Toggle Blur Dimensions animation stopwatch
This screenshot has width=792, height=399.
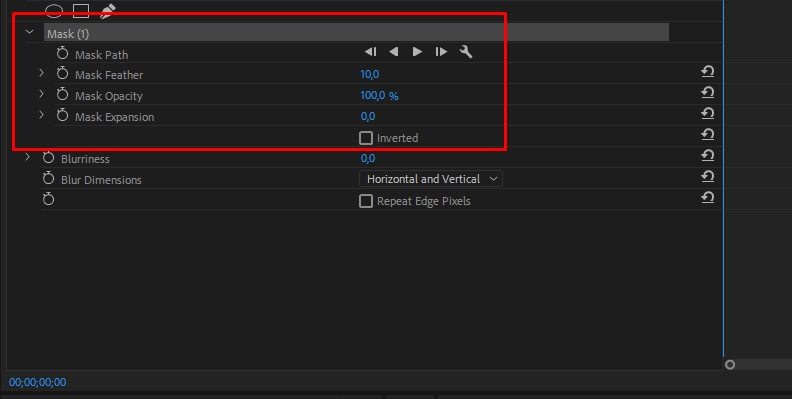click(48, 178)
